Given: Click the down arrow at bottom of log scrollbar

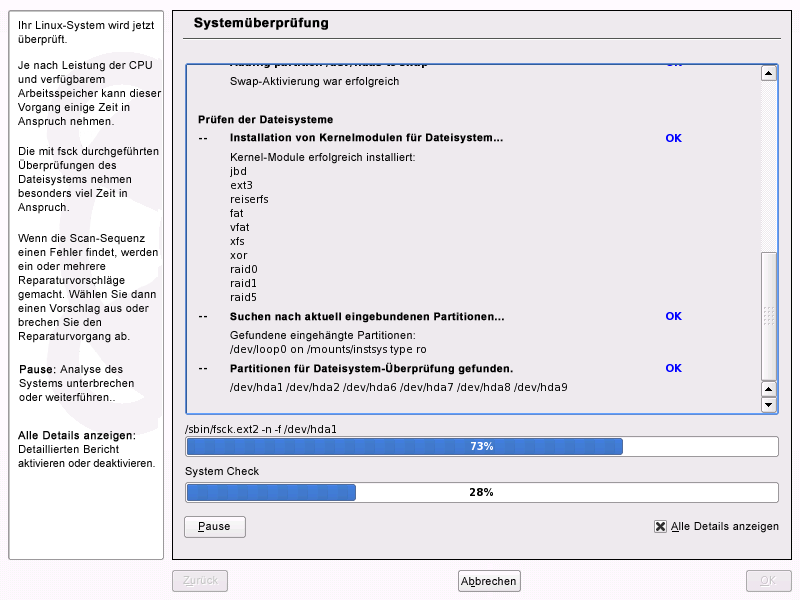Looking at the screenshot, I should coord(768,405).
